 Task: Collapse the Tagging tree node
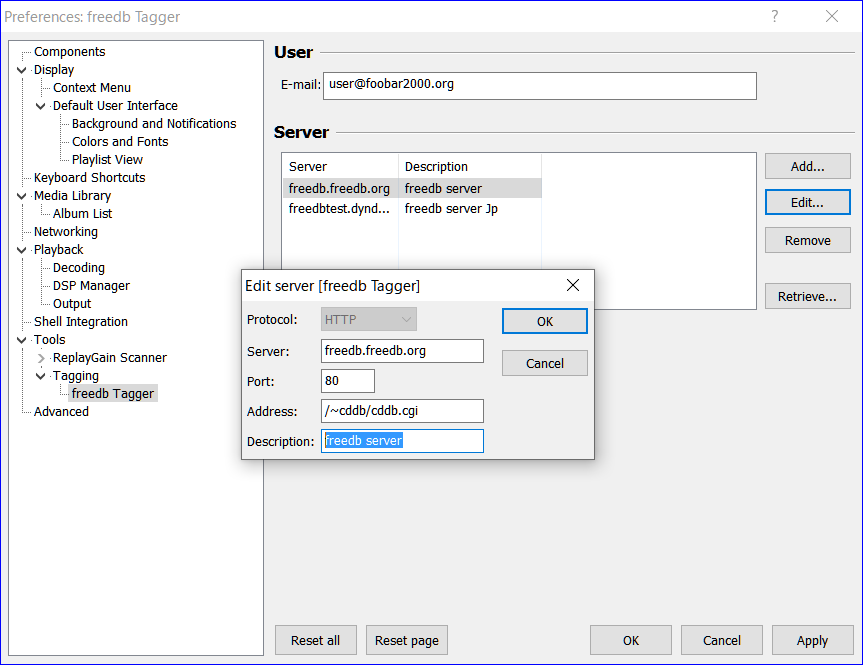[40, 376]
